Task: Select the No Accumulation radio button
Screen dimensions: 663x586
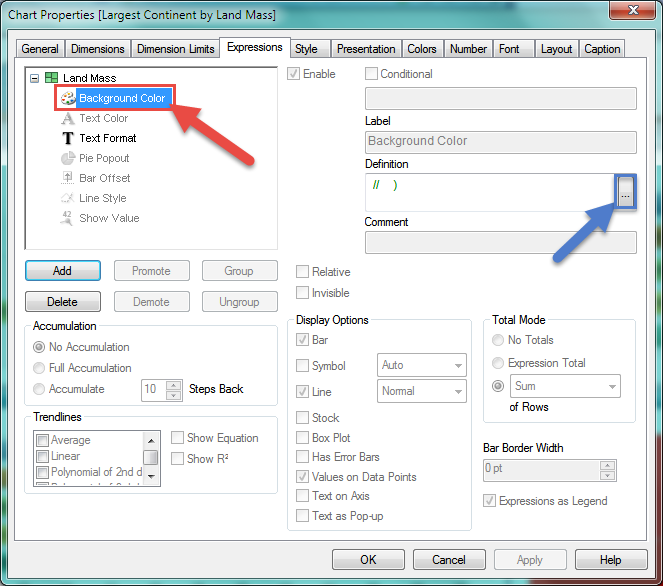Action: (39, 347)
